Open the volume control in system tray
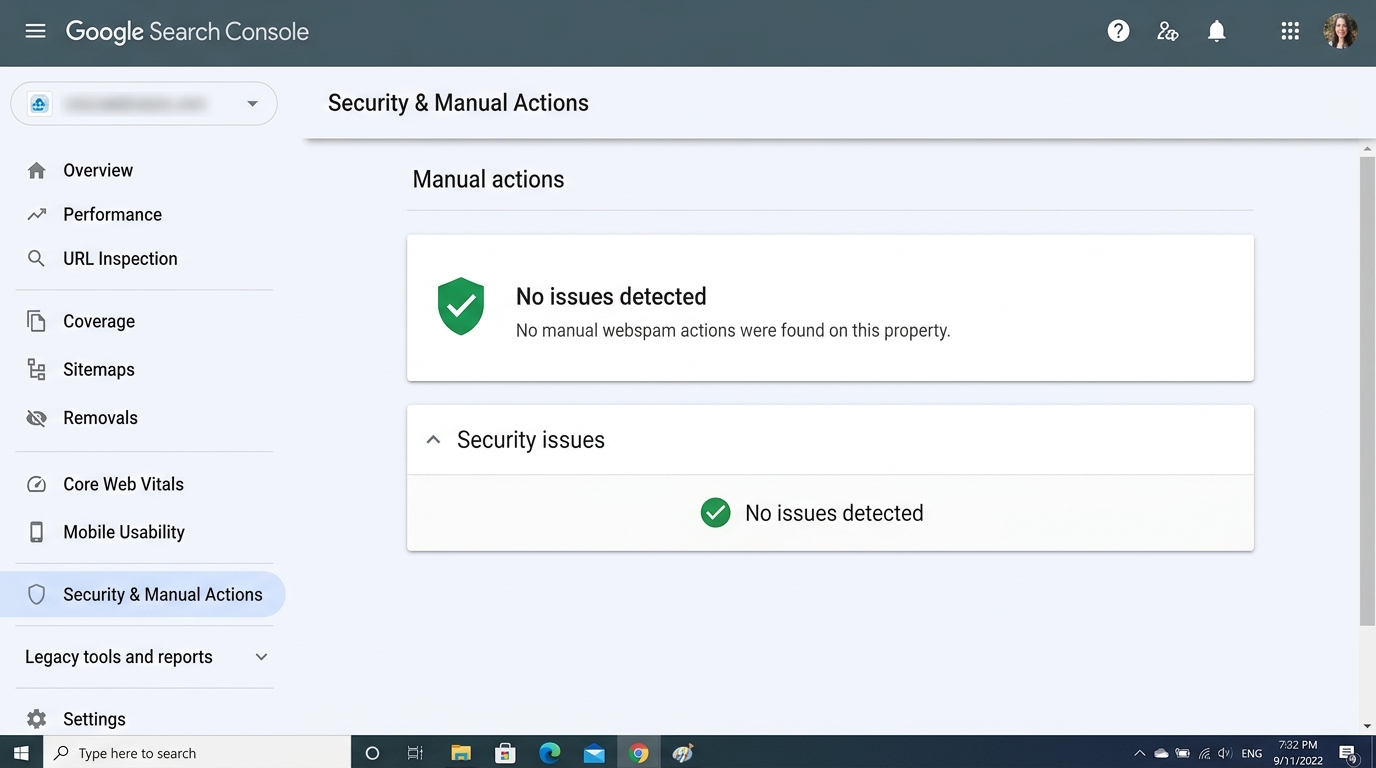Image resolution: width=1376 pixels, height=768 pixels. (1226, 753)
